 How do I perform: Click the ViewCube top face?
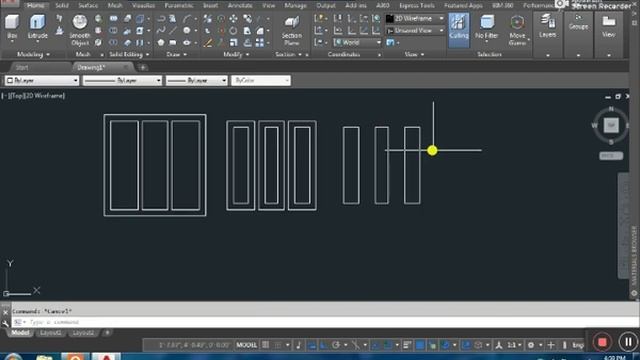point(611,125)
